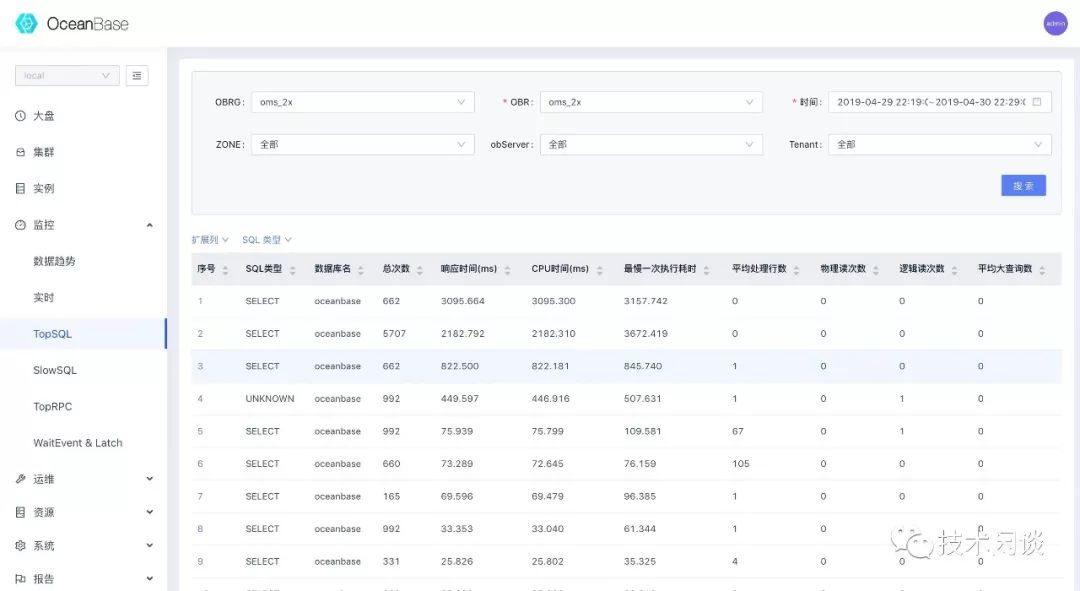Open the 实时 submenu item
Image resolution: width=1080 pixels, height=591 pixels.
[x=44, y=298]
